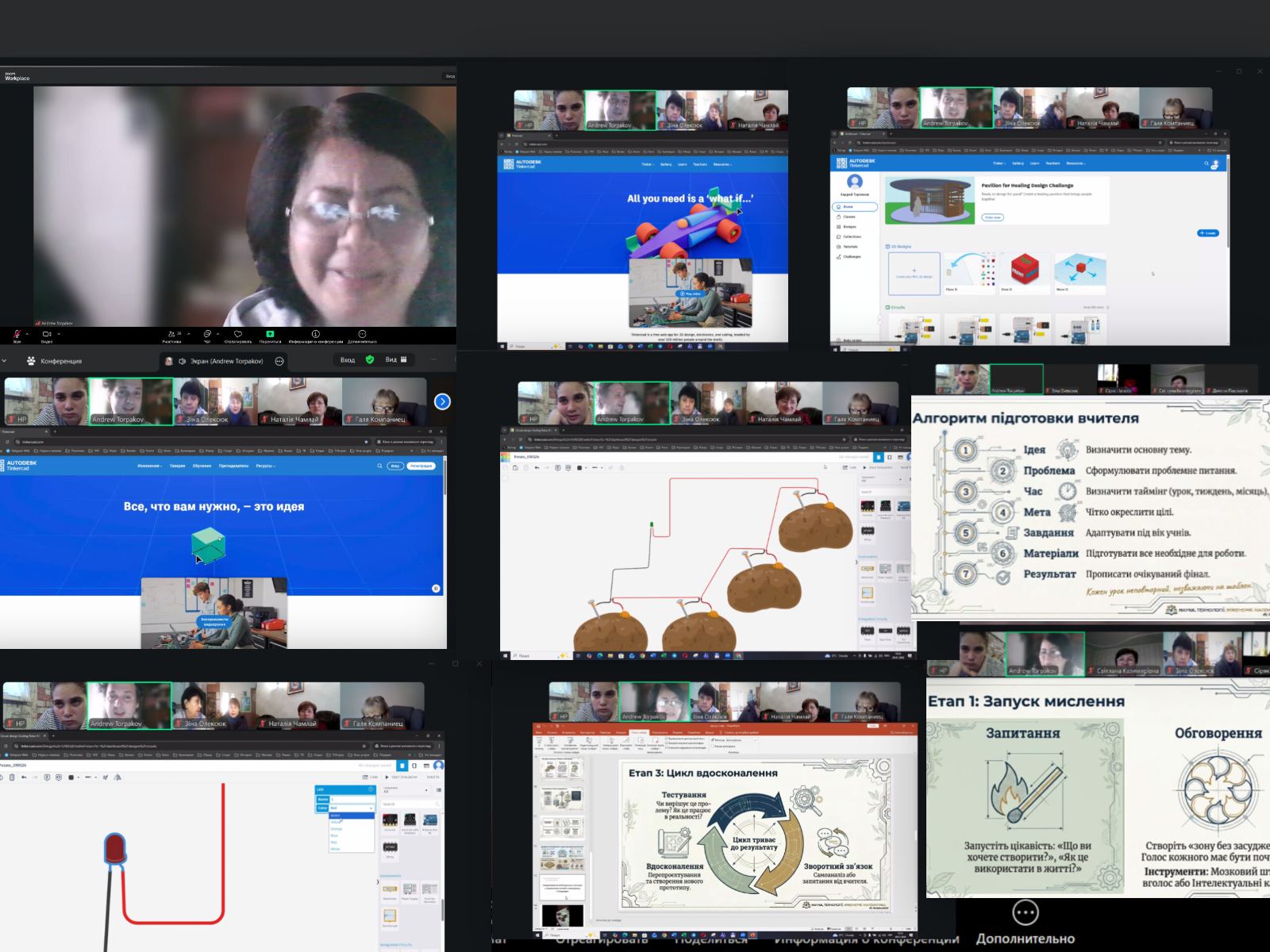Expand audio options arrow beside microphone

point(27,334)
